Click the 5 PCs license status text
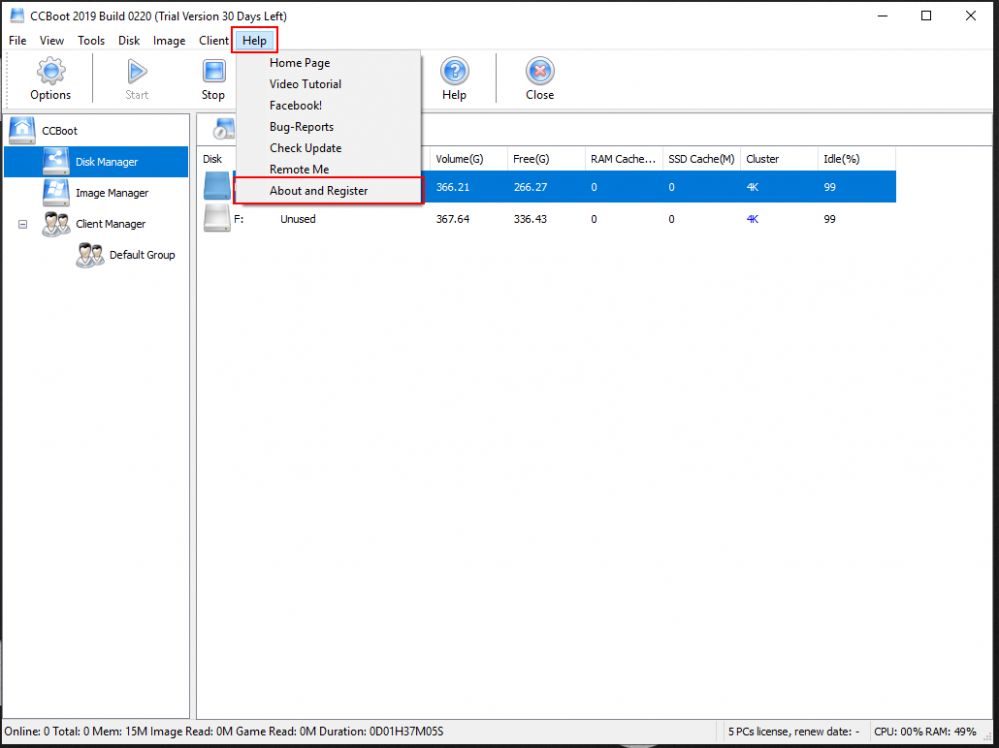 (x=793, y=731)
